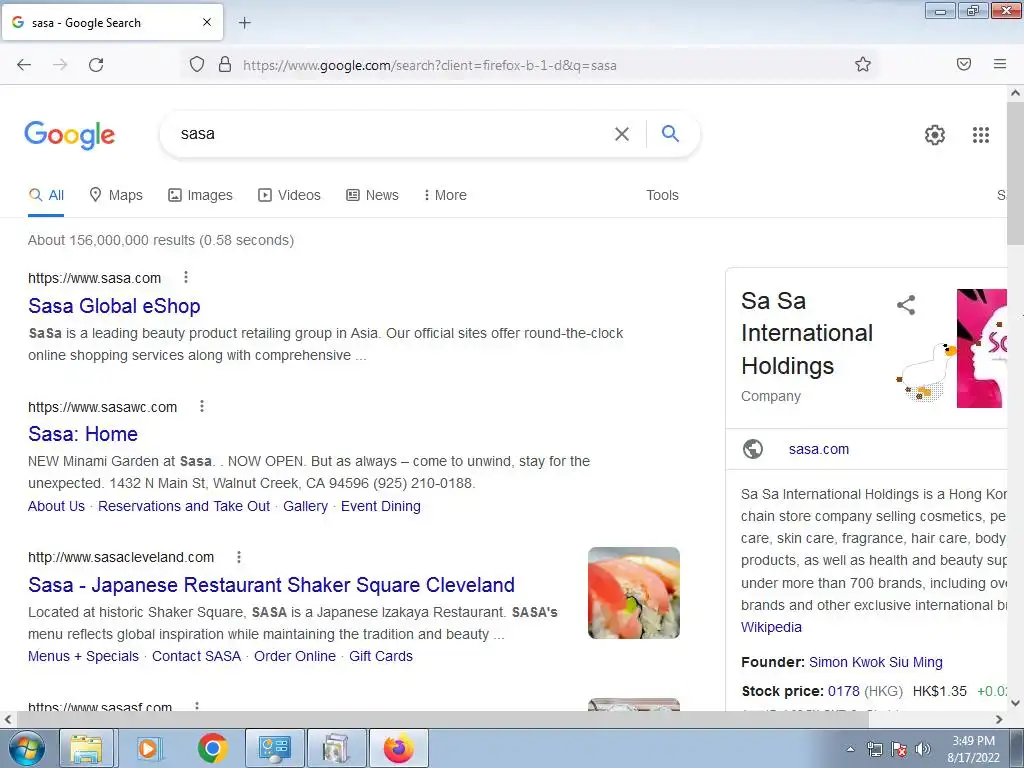Click the forward navigation arrow
1024x768 pixels.
coord(60,65)
